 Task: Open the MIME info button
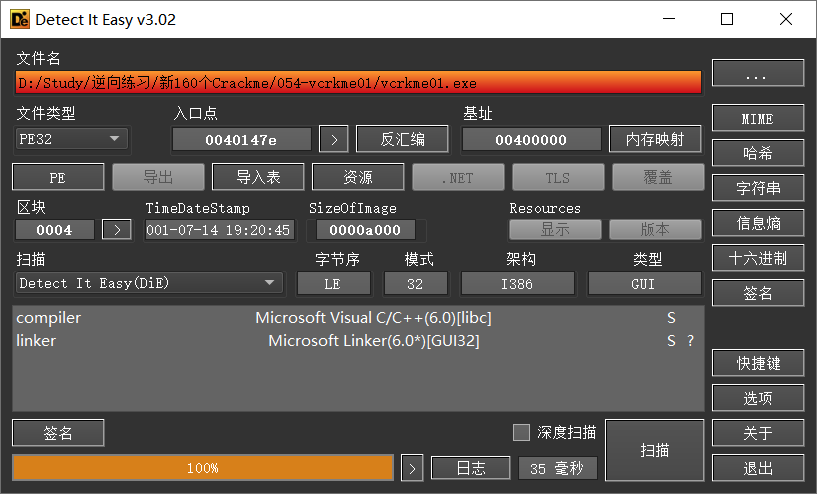(x=758, y=118)
